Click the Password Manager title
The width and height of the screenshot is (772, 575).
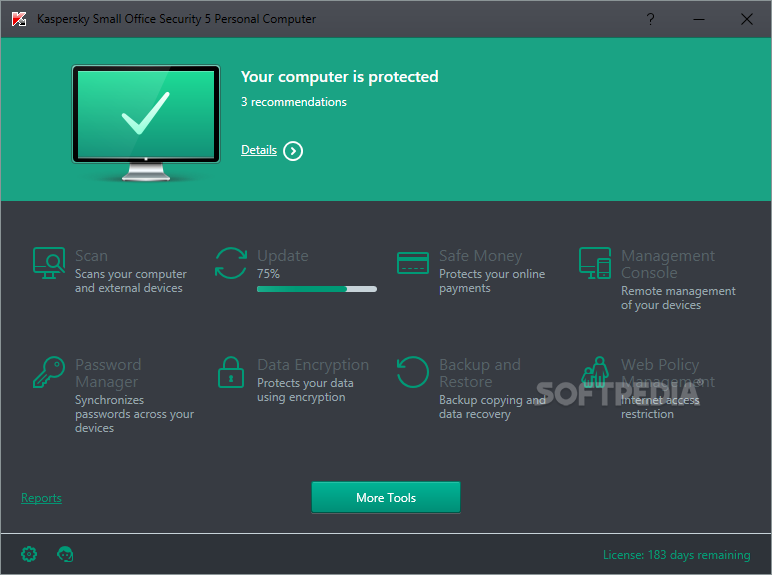point(108,373)
